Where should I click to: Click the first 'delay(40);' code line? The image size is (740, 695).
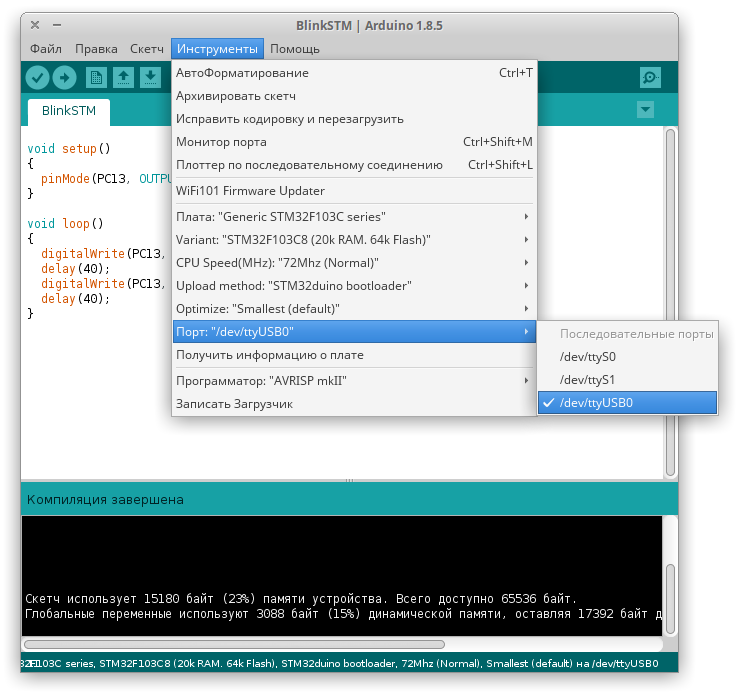76,268
